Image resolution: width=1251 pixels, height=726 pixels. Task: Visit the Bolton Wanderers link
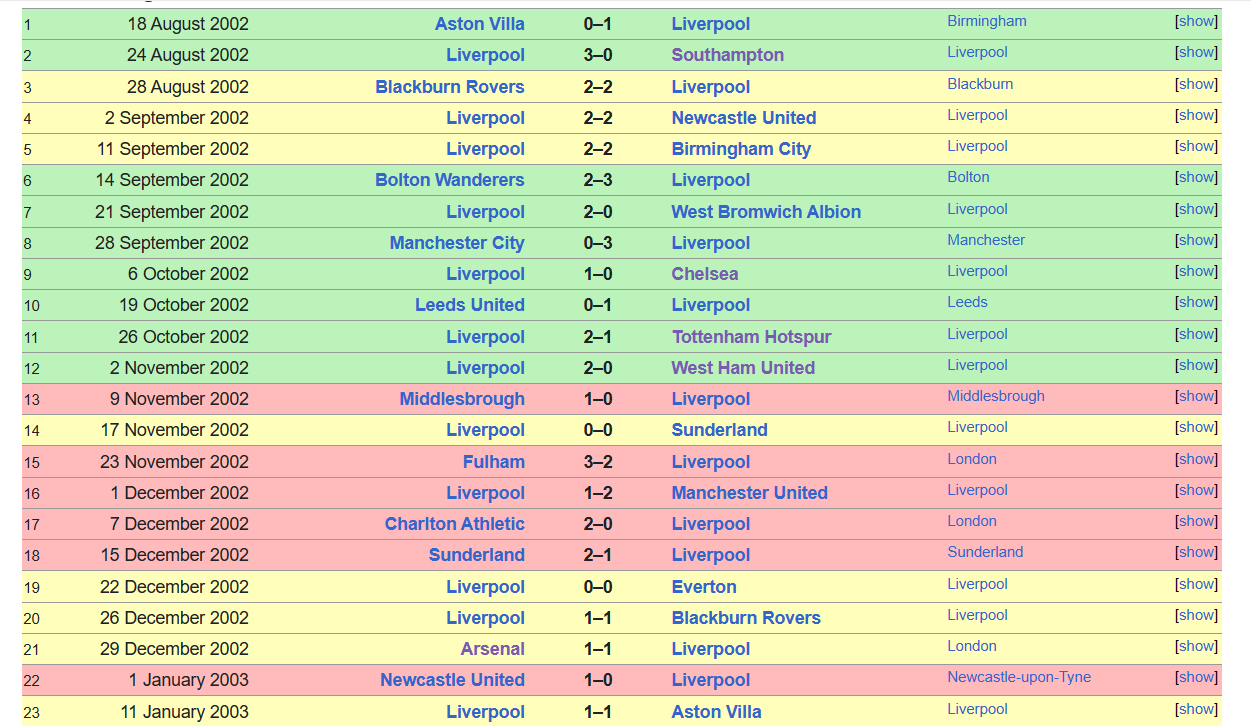450,180
